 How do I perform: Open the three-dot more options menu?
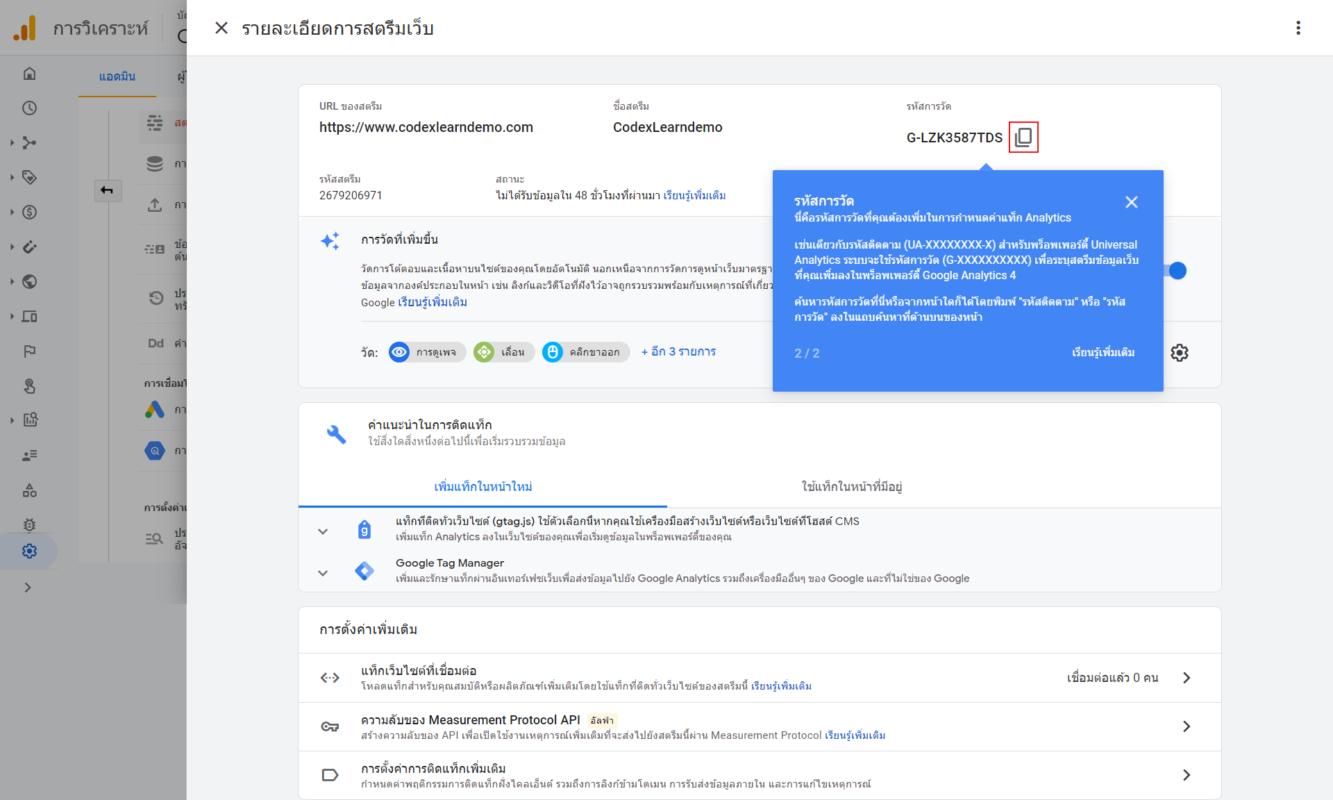[x=1298, y=28]
